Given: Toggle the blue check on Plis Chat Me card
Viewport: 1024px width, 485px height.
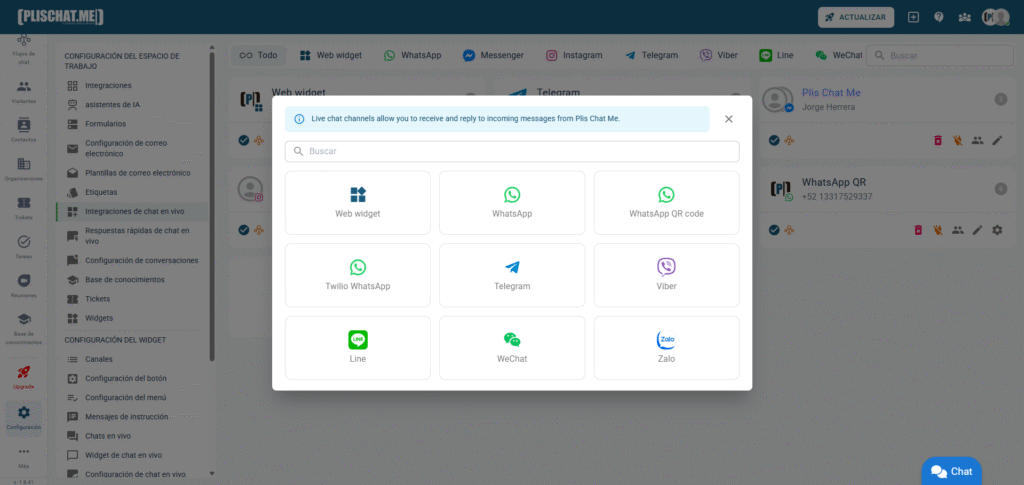Looking at the screenshot, I should [x=773, y=140].
